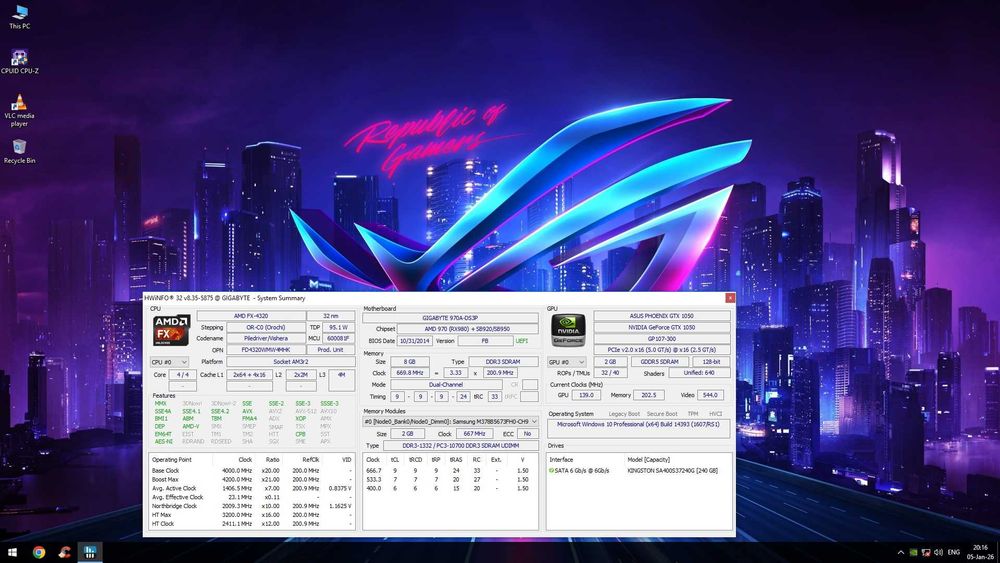Select the Boost Max row
The height and width of the screenshot is (563, 1000).
tap(252, 479)
